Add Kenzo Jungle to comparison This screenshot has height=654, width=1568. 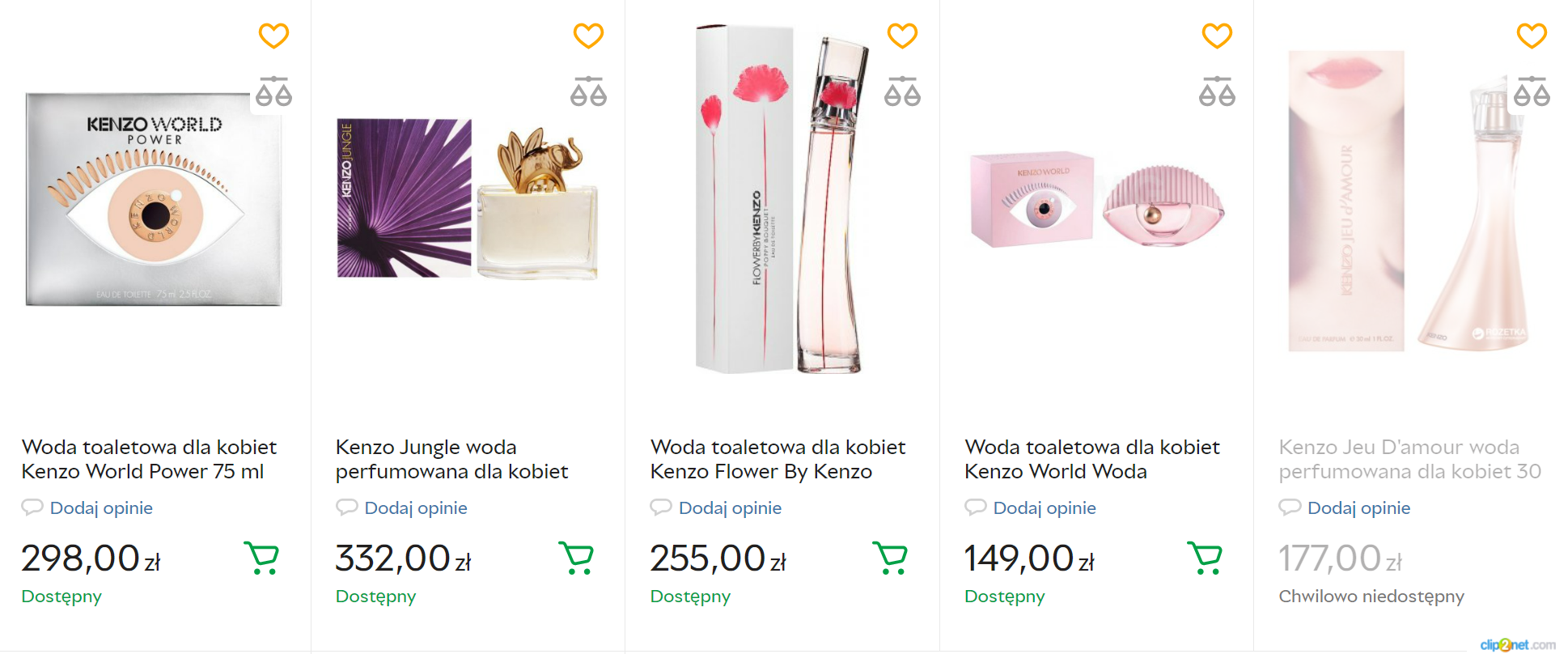point(588,93)
